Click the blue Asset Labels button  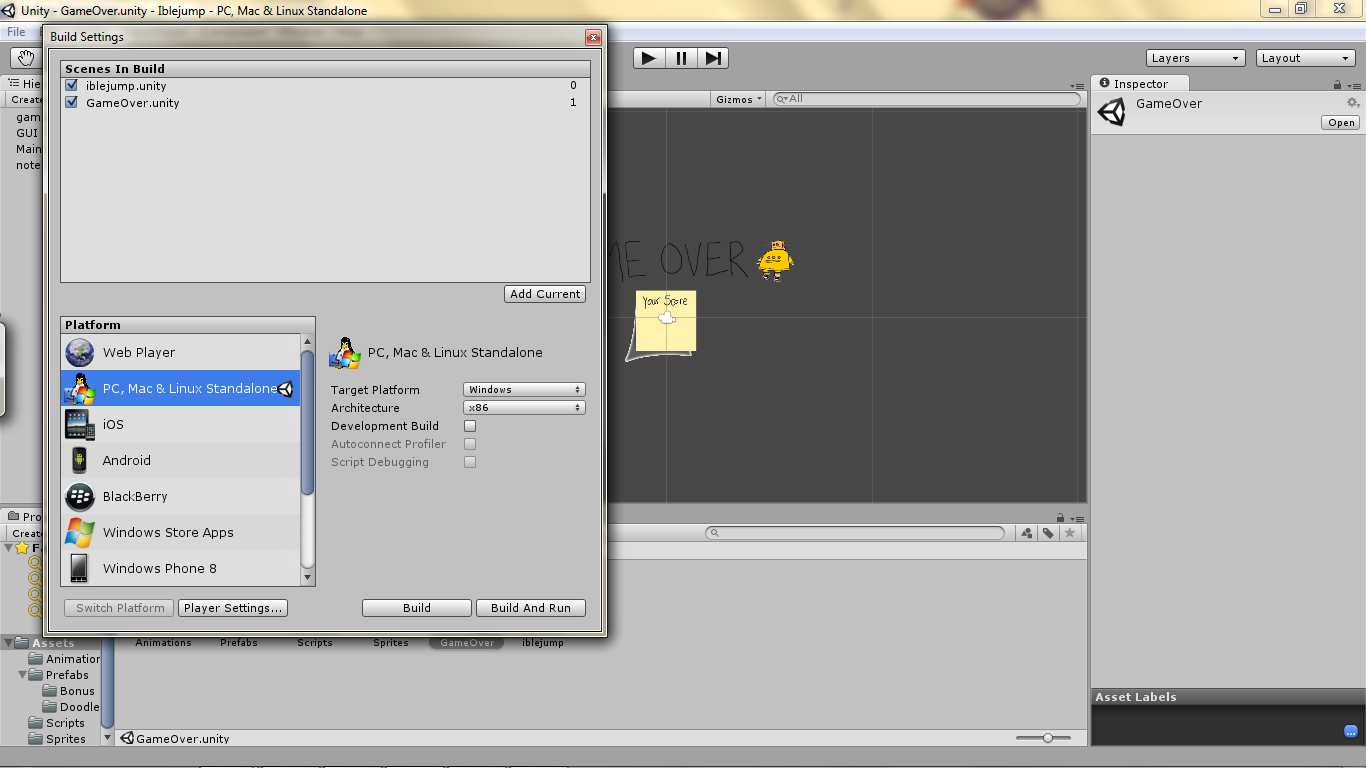point(1351,732)
